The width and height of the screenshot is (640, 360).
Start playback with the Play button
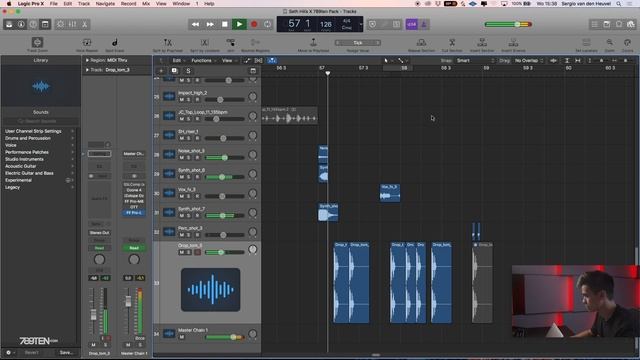point(239,24)
